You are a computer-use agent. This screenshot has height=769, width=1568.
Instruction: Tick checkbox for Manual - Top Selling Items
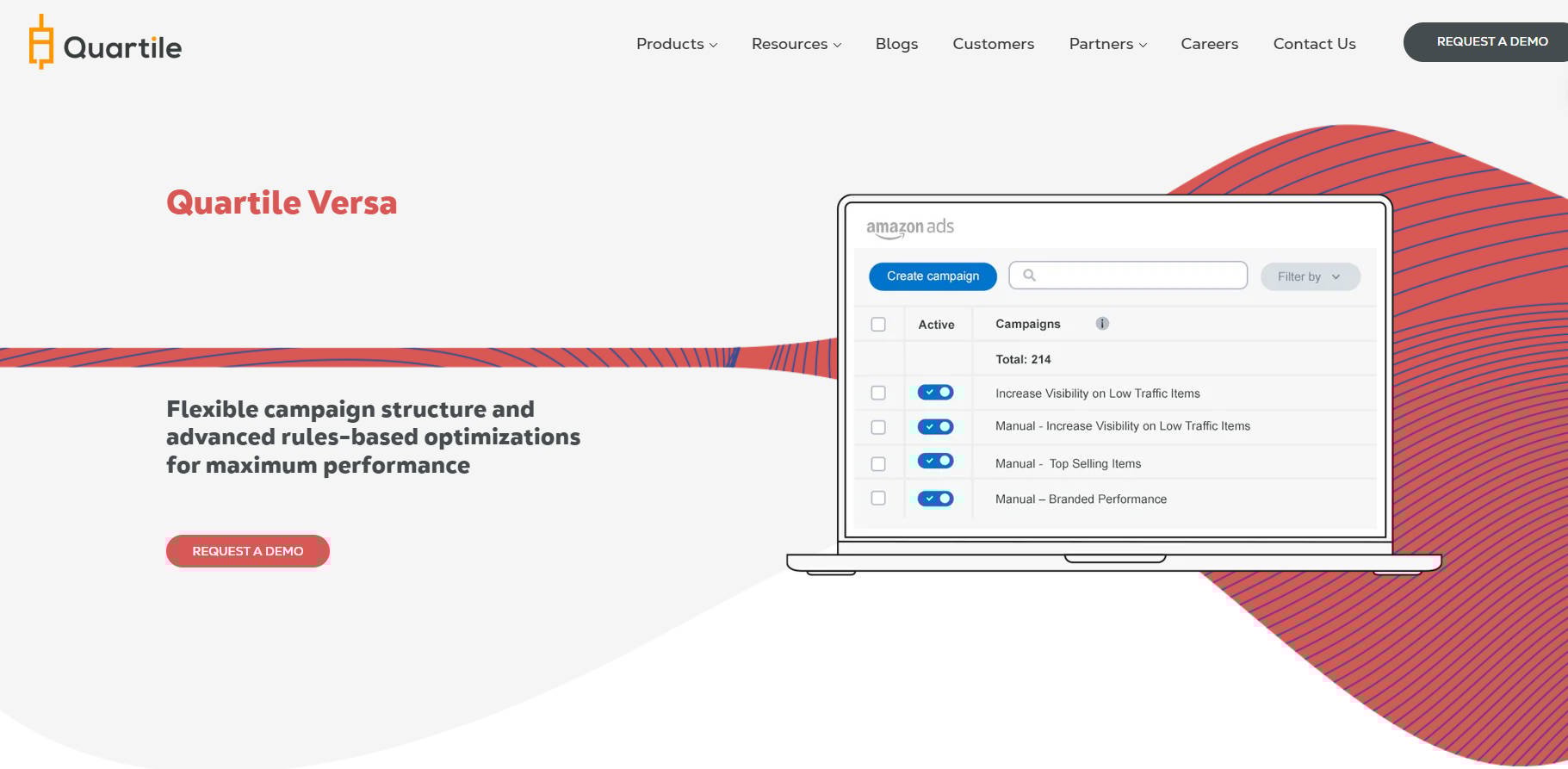[878, 464]
